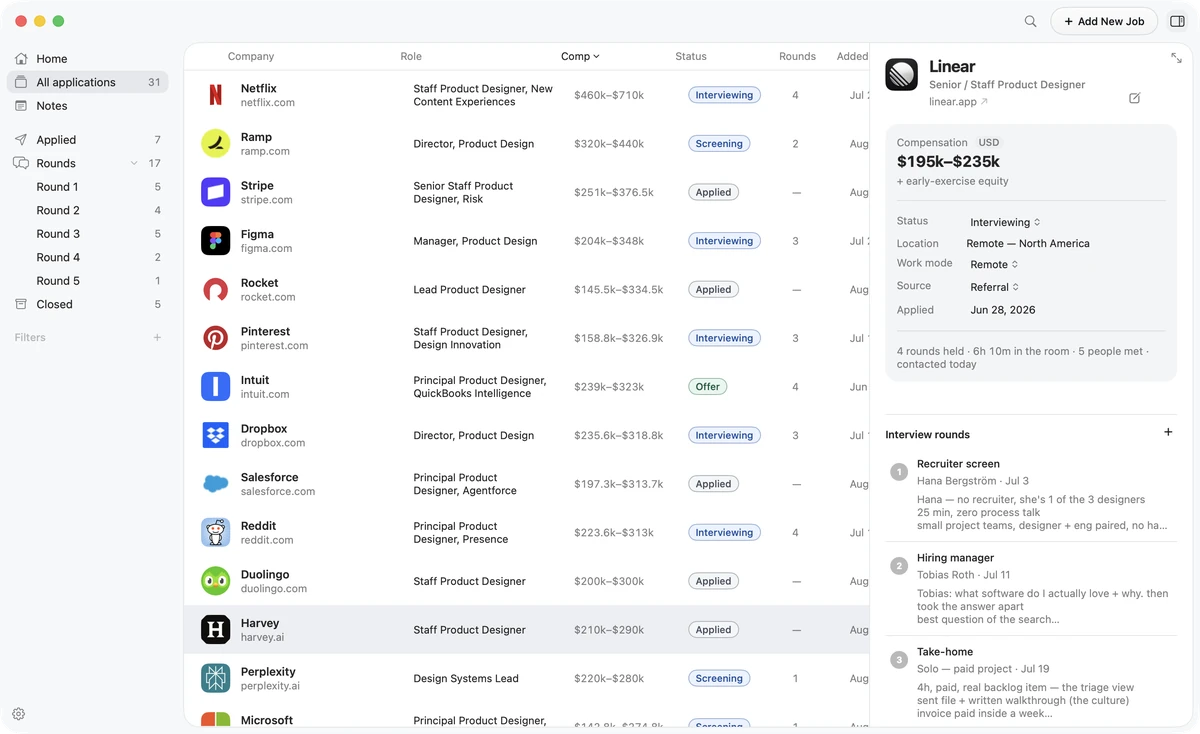This screenshot has width=1200, height=734.
Task: Open the Hiring manager round entry
Action: (x=1029, y=588)
